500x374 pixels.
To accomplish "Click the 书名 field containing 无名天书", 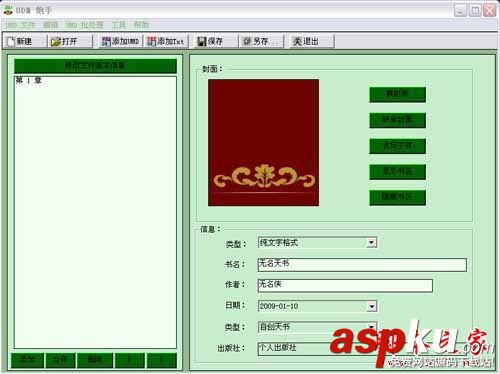I will coord(362,264).
